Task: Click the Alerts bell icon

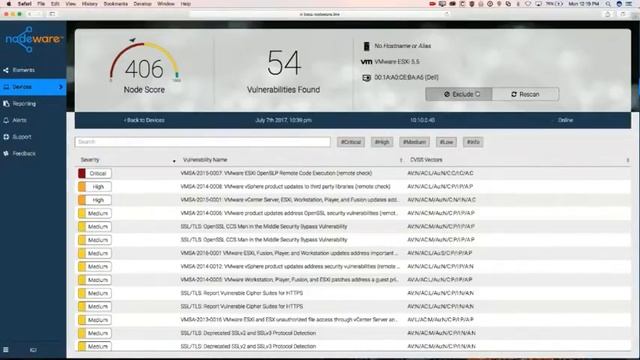Action: 6,120
